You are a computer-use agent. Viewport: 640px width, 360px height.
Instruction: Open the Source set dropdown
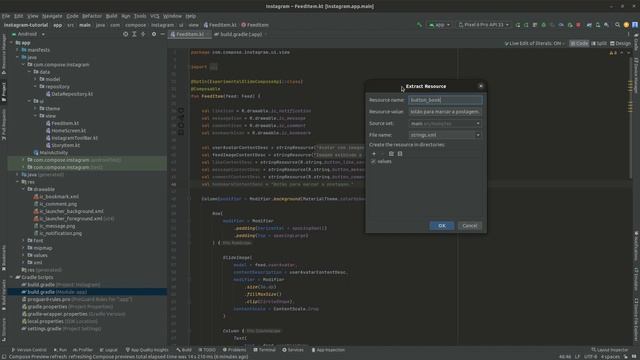(x=445, y=123)
